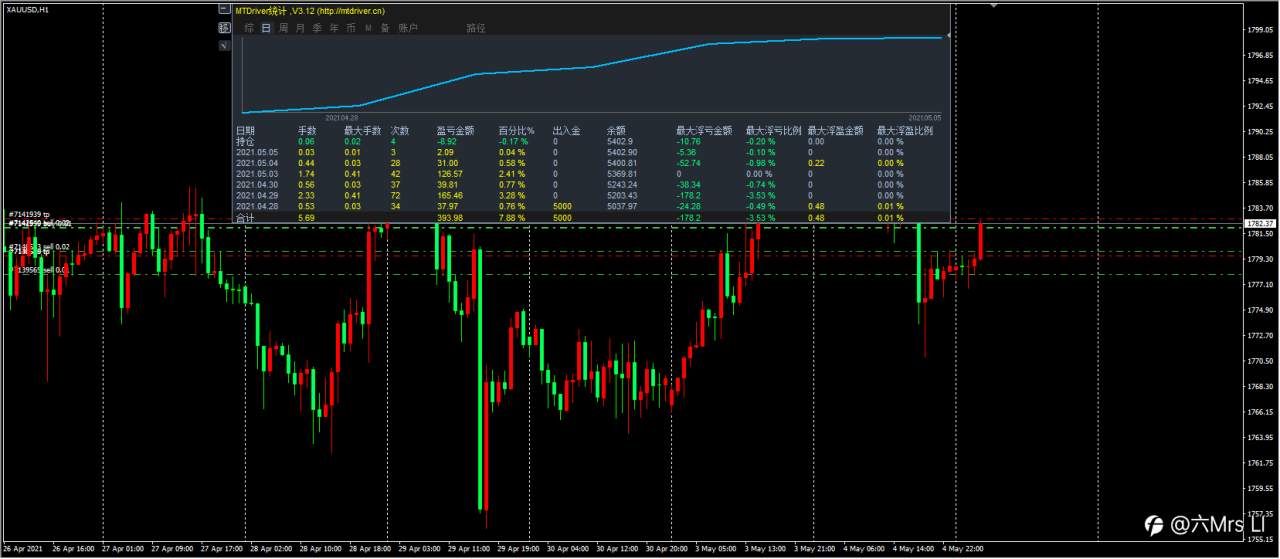This screenshot has height=559, width=1280.
Task: Click the 1770.50 price axis label
Action: point(1261,361)
